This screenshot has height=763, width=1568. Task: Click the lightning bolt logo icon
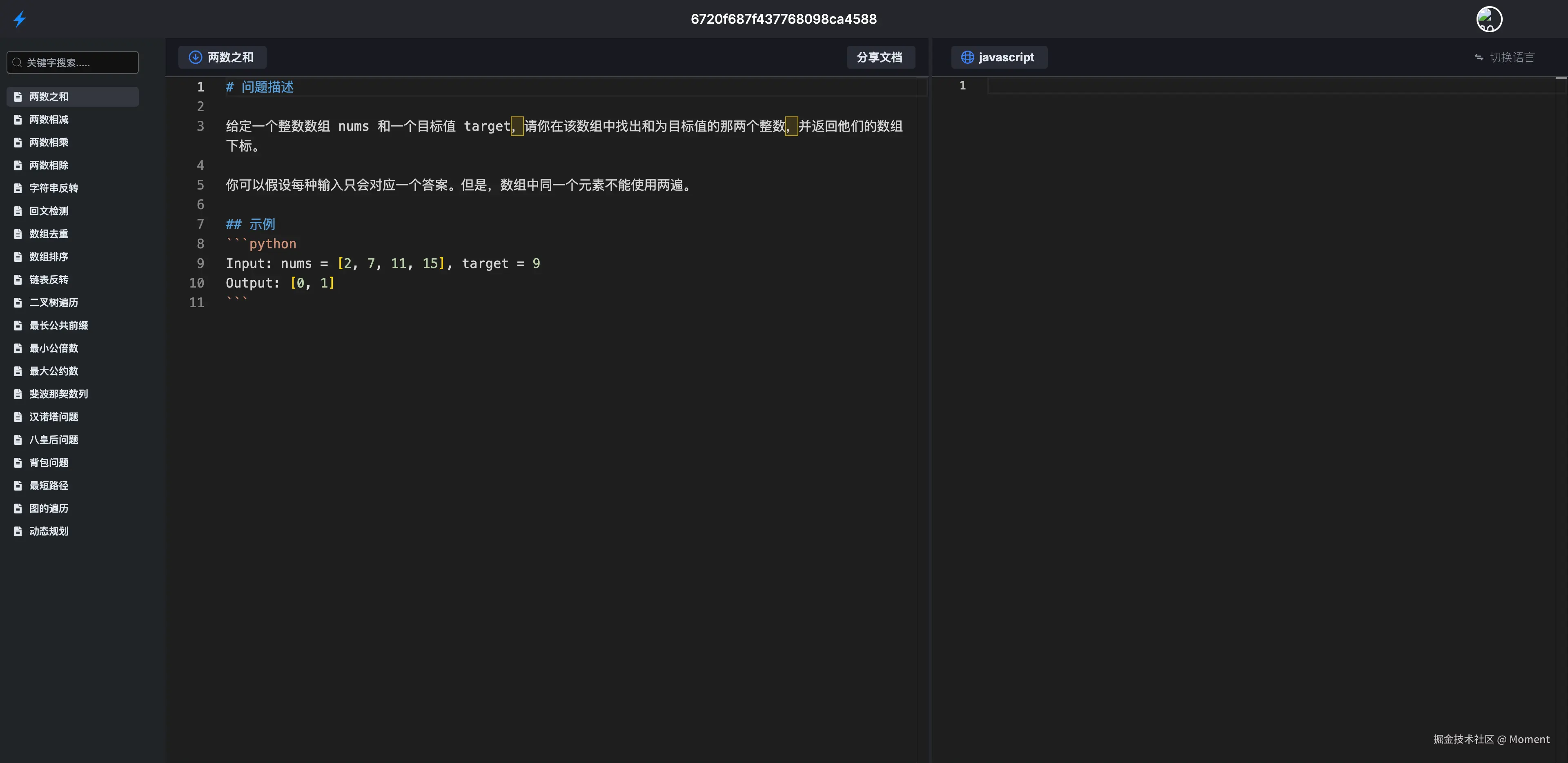(x=20, y=19)
